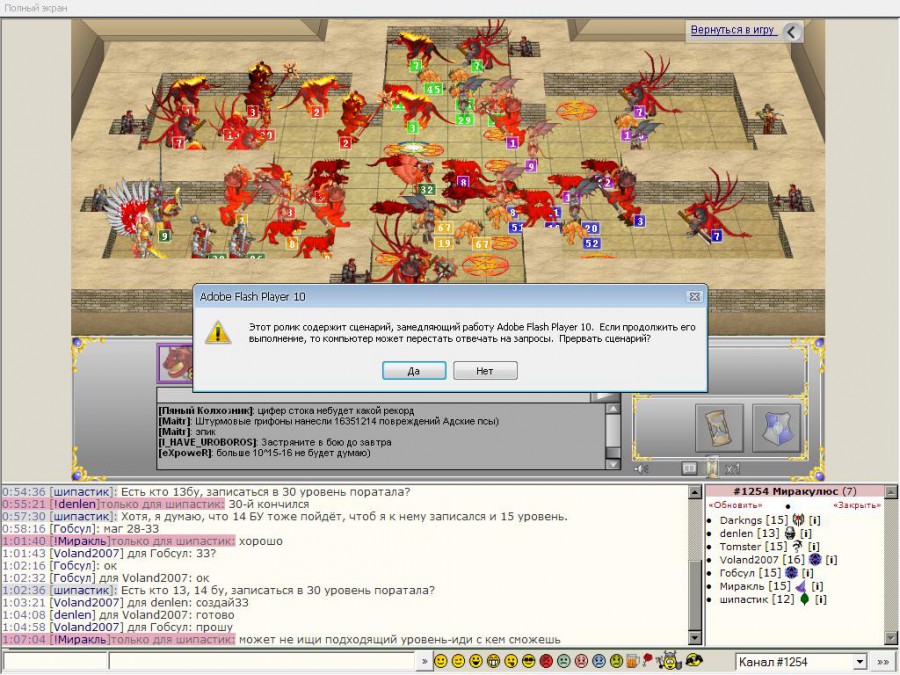Toggle the battle chat bubble icon
This screenshot has width=900, height=675.
689,469
